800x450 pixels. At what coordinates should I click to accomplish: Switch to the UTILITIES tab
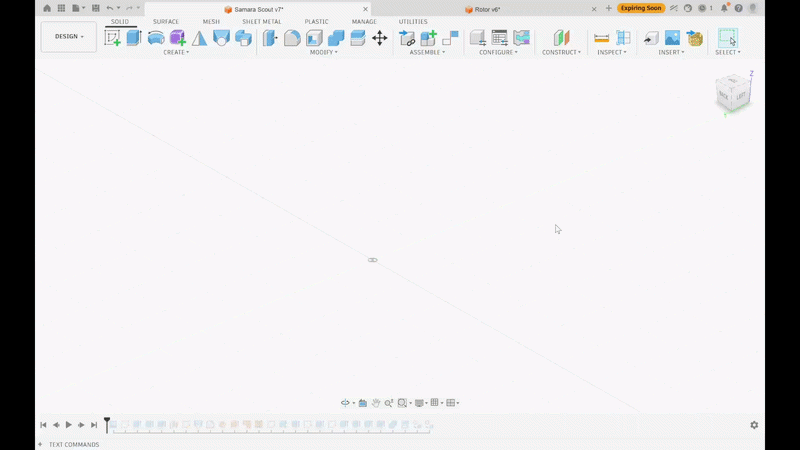click(x=413, y=21)
